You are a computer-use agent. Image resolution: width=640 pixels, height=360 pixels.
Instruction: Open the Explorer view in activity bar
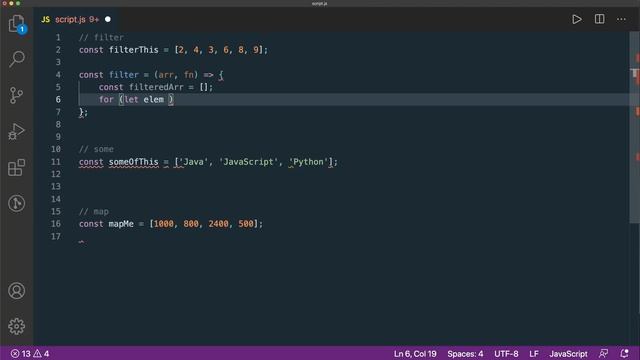click(x=17, y=24)
